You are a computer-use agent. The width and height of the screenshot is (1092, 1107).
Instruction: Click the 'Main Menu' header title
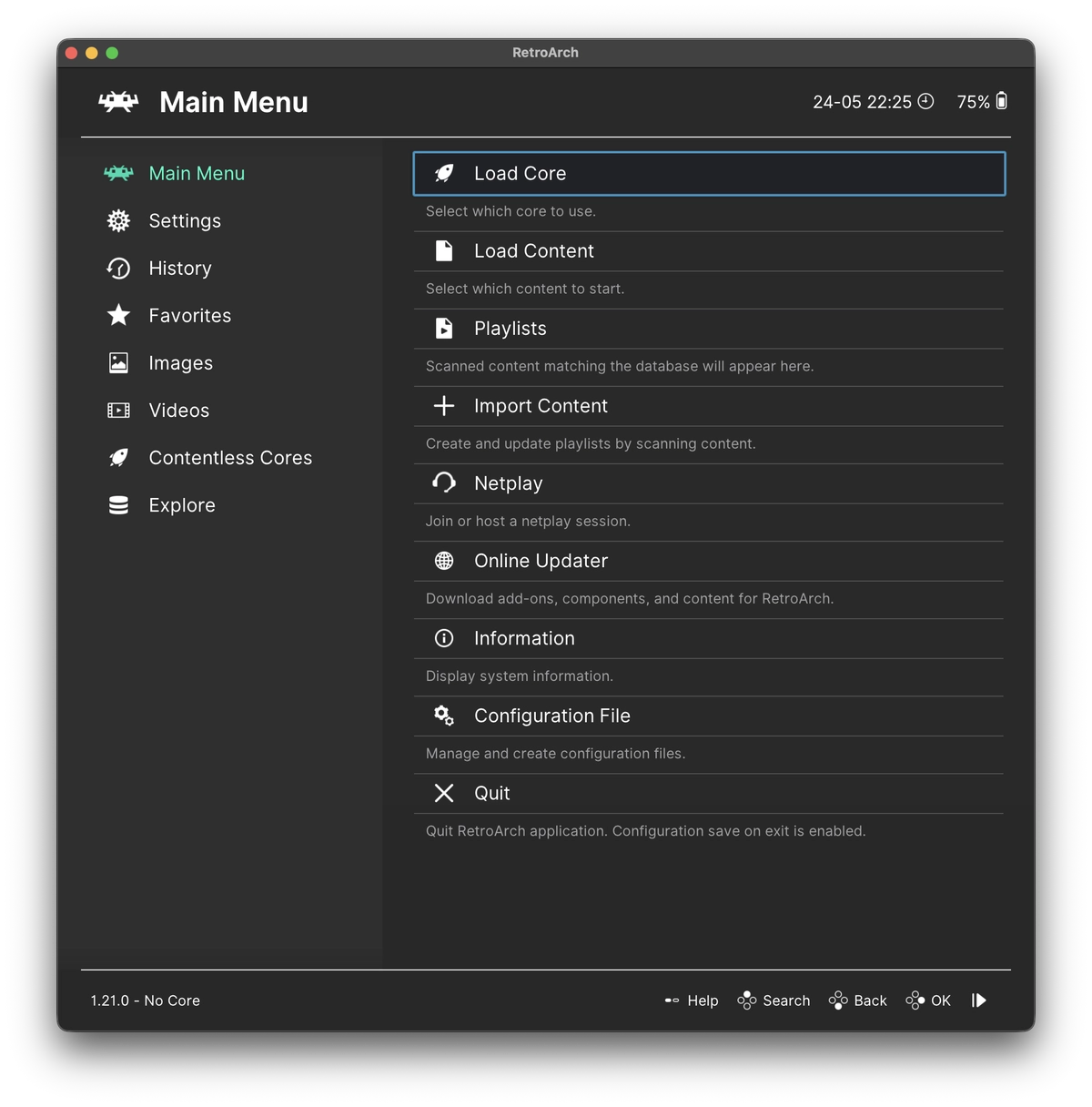234,102
